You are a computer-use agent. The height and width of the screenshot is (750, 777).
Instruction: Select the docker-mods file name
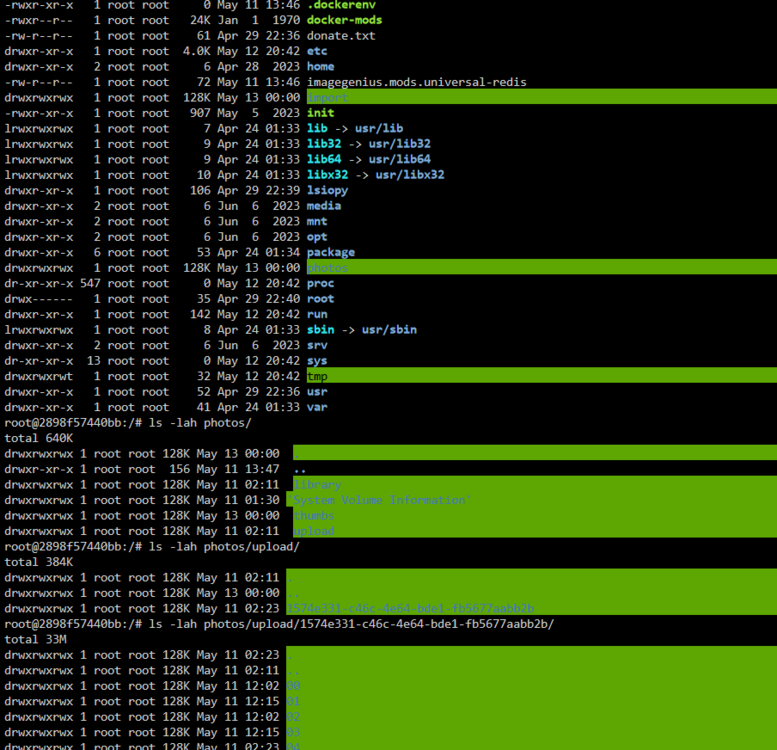click(x=344, y=20)
